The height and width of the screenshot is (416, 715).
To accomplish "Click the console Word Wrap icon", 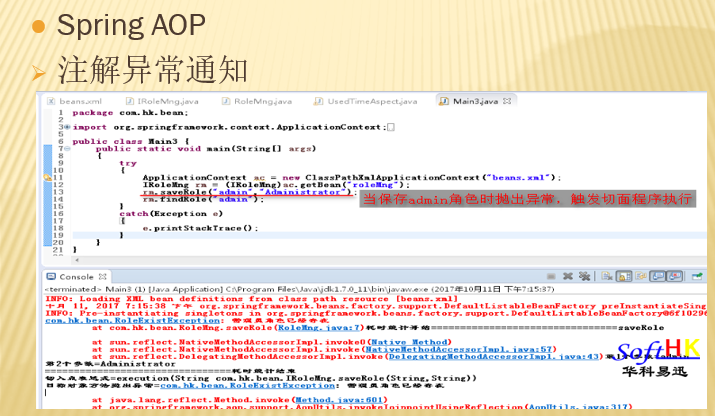I will click(641, 276).
